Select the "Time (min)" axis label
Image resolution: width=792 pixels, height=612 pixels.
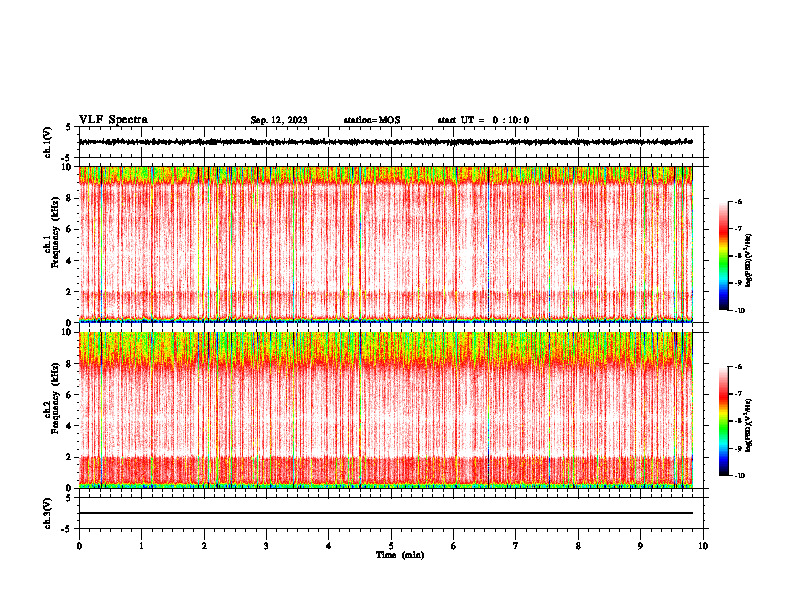(400, 555)
